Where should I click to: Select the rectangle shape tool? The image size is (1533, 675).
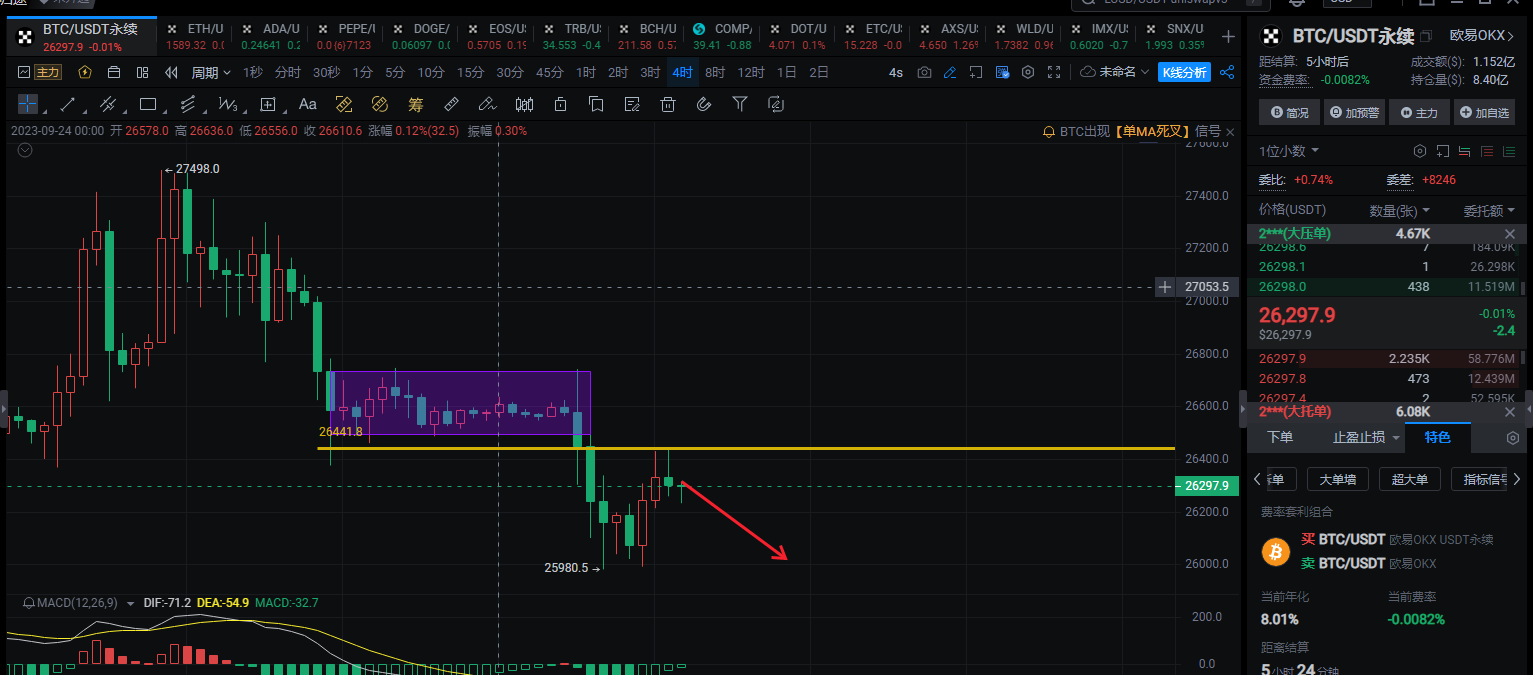(x=148, y=104)
